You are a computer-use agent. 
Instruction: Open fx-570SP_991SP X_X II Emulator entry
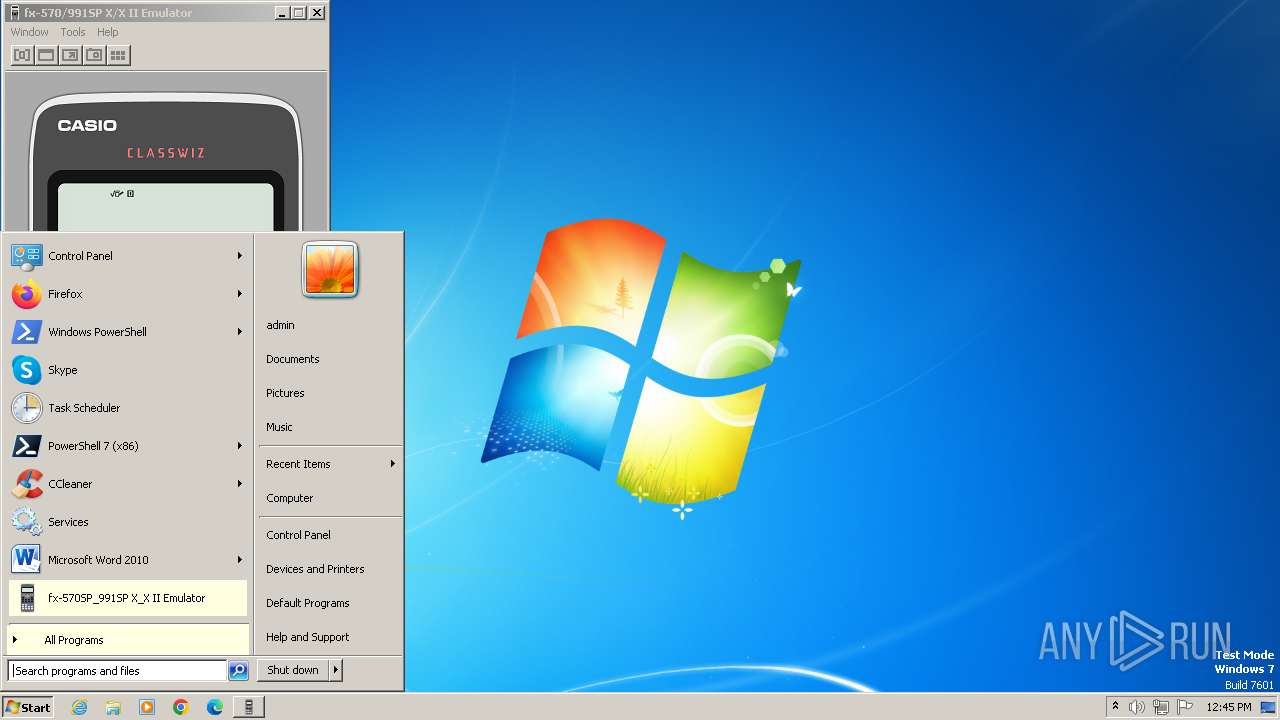click(x=127, y=598)
